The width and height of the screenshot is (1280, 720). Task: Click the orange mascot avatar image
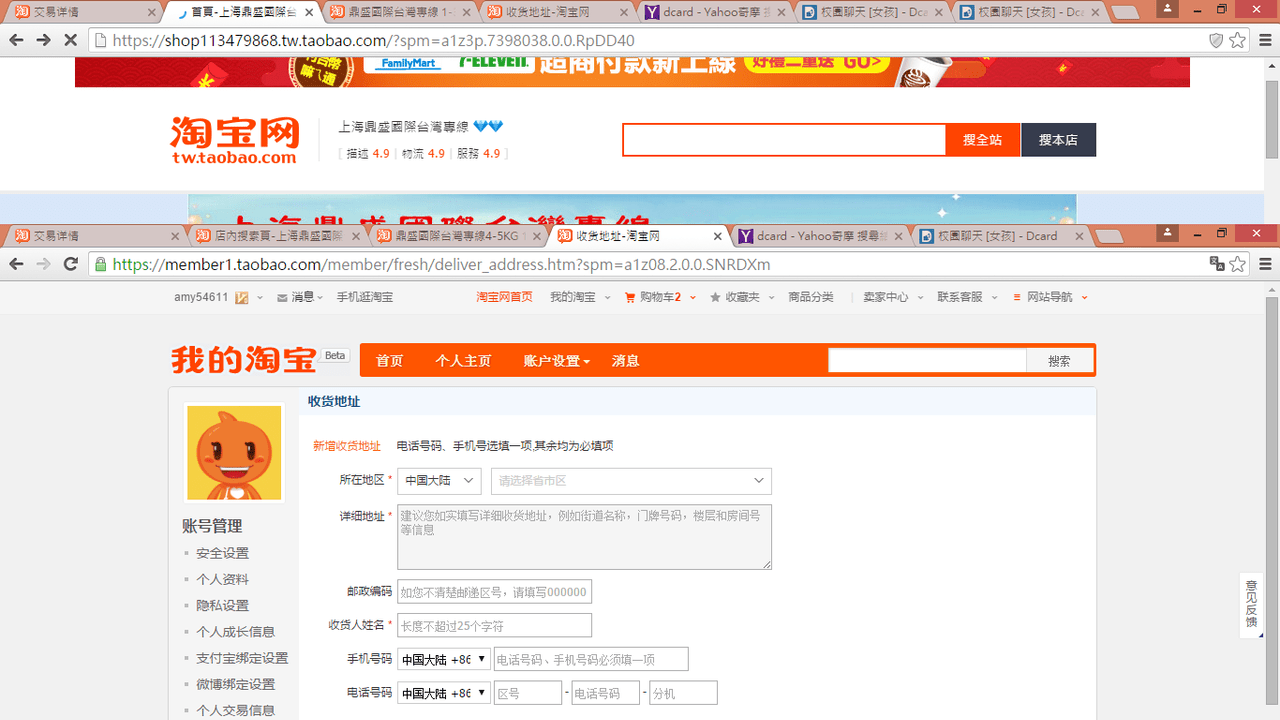234,453
